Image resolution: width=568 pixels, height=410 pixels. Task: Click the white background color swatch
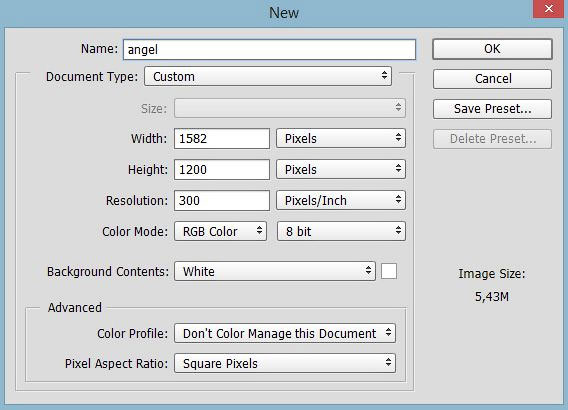389,271
